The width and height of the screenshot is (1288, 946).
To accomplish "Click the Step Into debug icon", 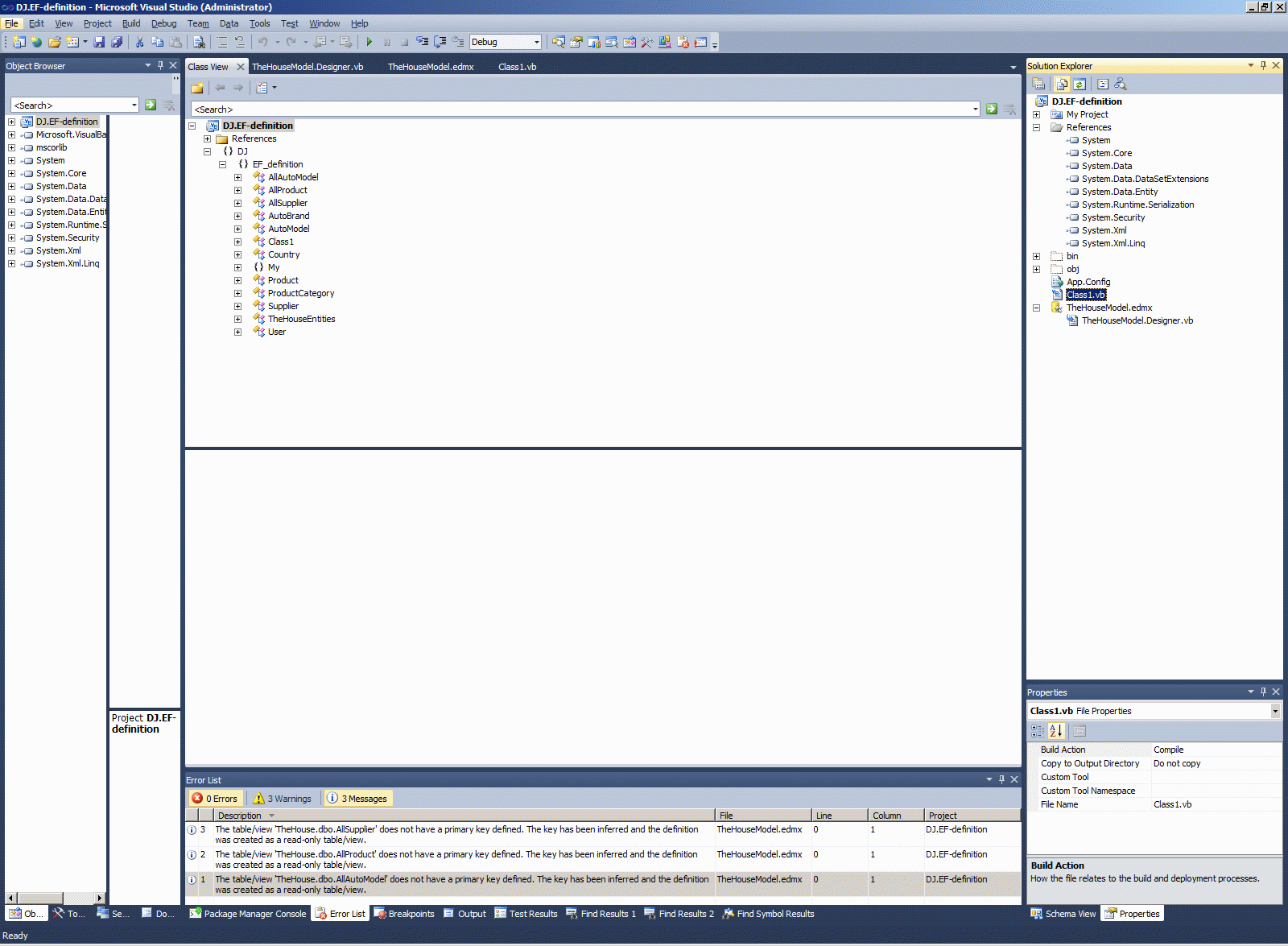I will (x=422, y=42).
